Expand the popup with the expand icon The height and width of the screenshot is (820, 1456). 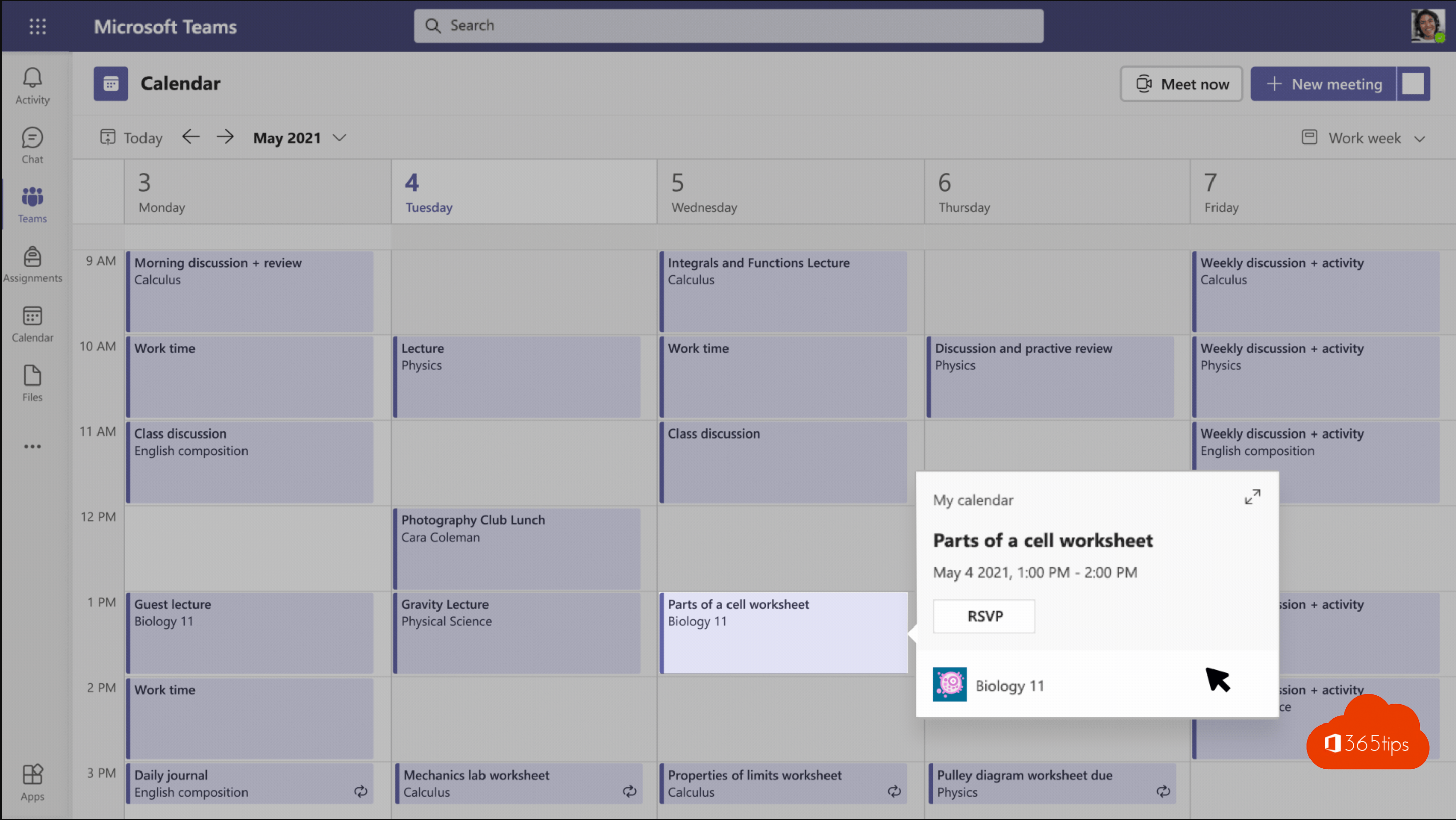[1252, 497]
